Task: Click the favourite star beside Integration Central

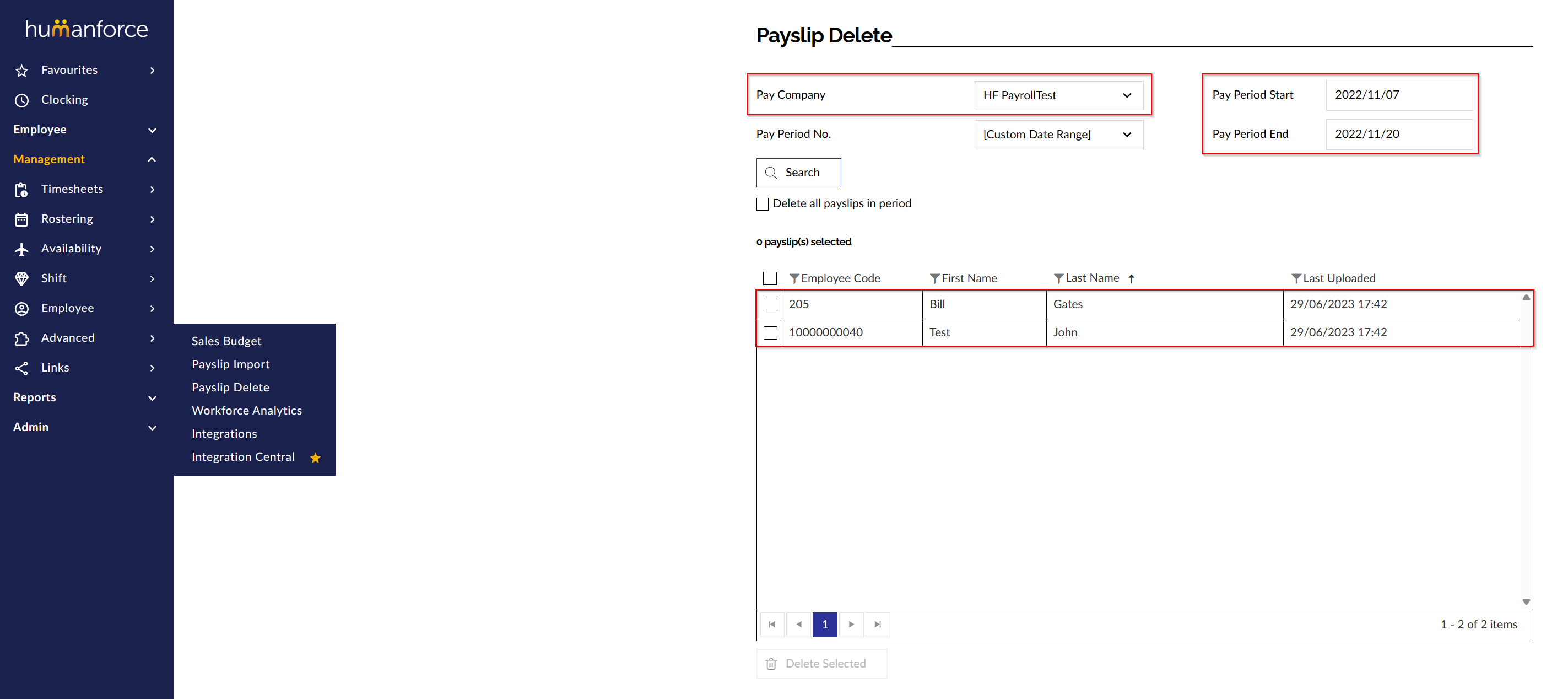Action: tap(315, 458)
